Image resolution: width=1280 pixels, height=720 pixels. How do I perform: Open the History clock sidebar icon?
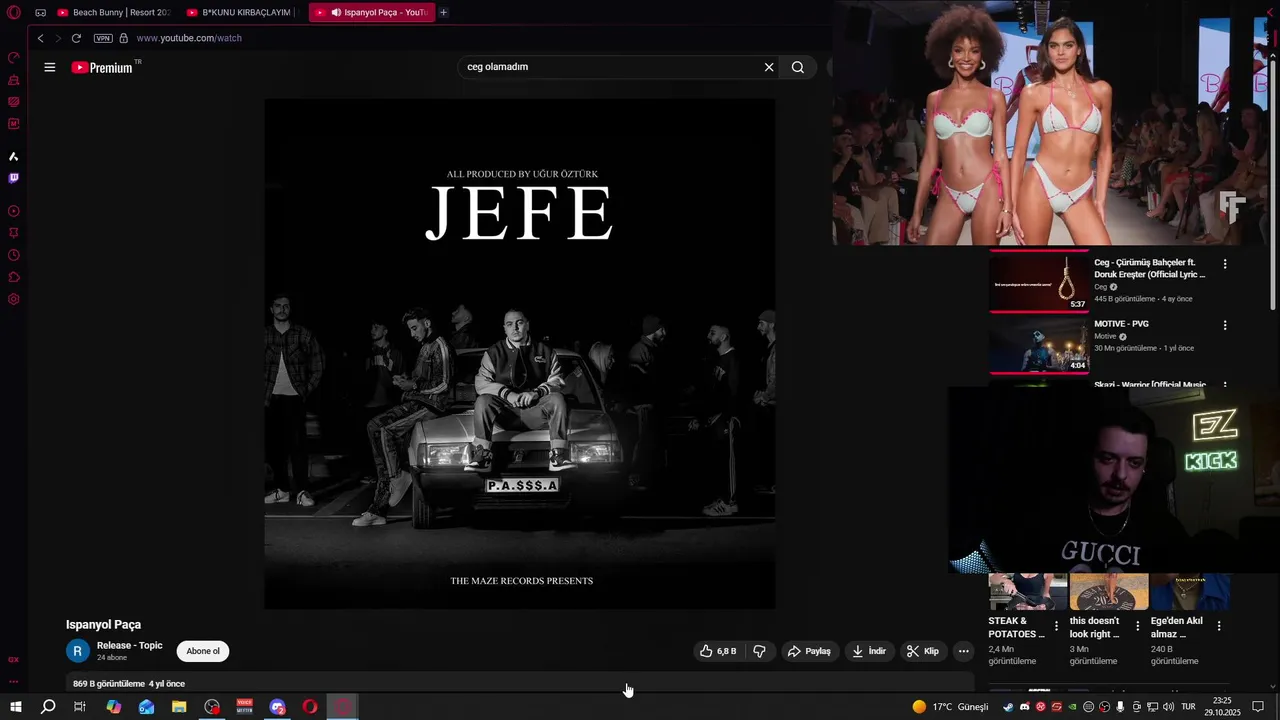[x=14, y=255]
